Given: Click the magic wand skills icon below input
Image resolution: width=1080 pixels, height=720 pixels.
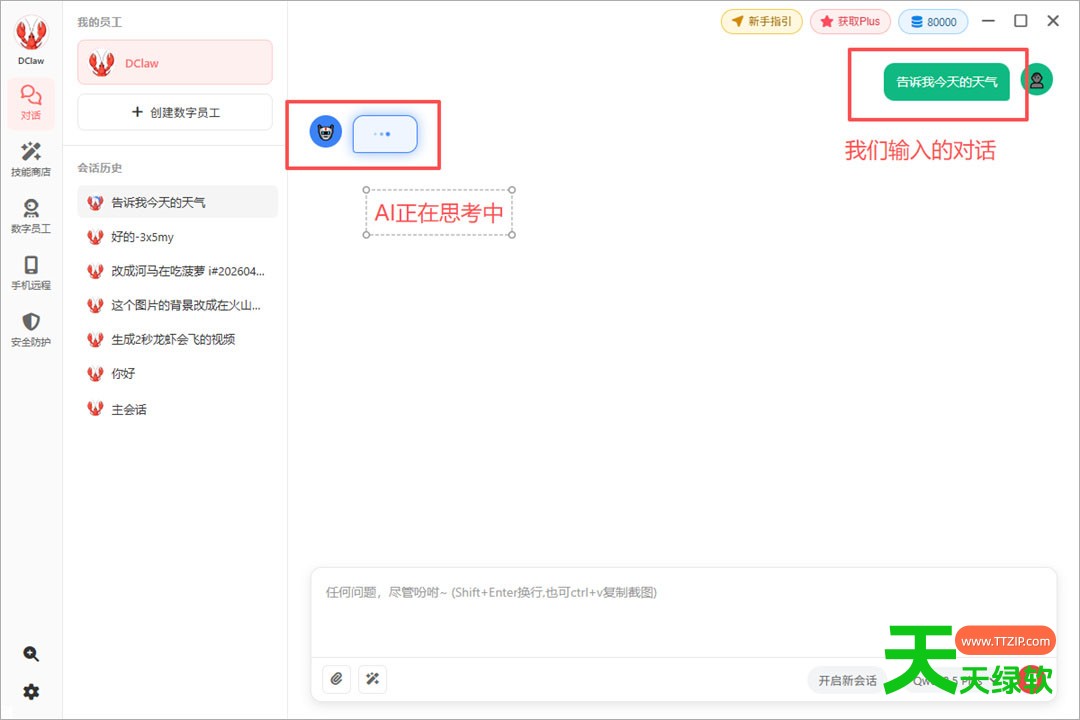Looking at the screenshot, I should [x=373, y=679].
